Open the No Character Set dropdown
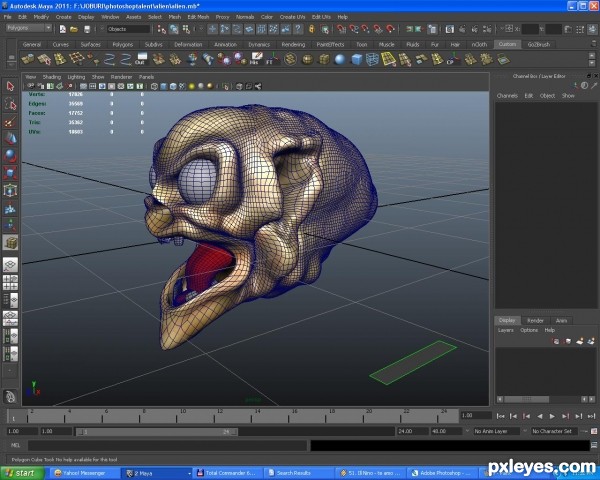This screenshot has width=600, height=480. (x=553, y=431)
